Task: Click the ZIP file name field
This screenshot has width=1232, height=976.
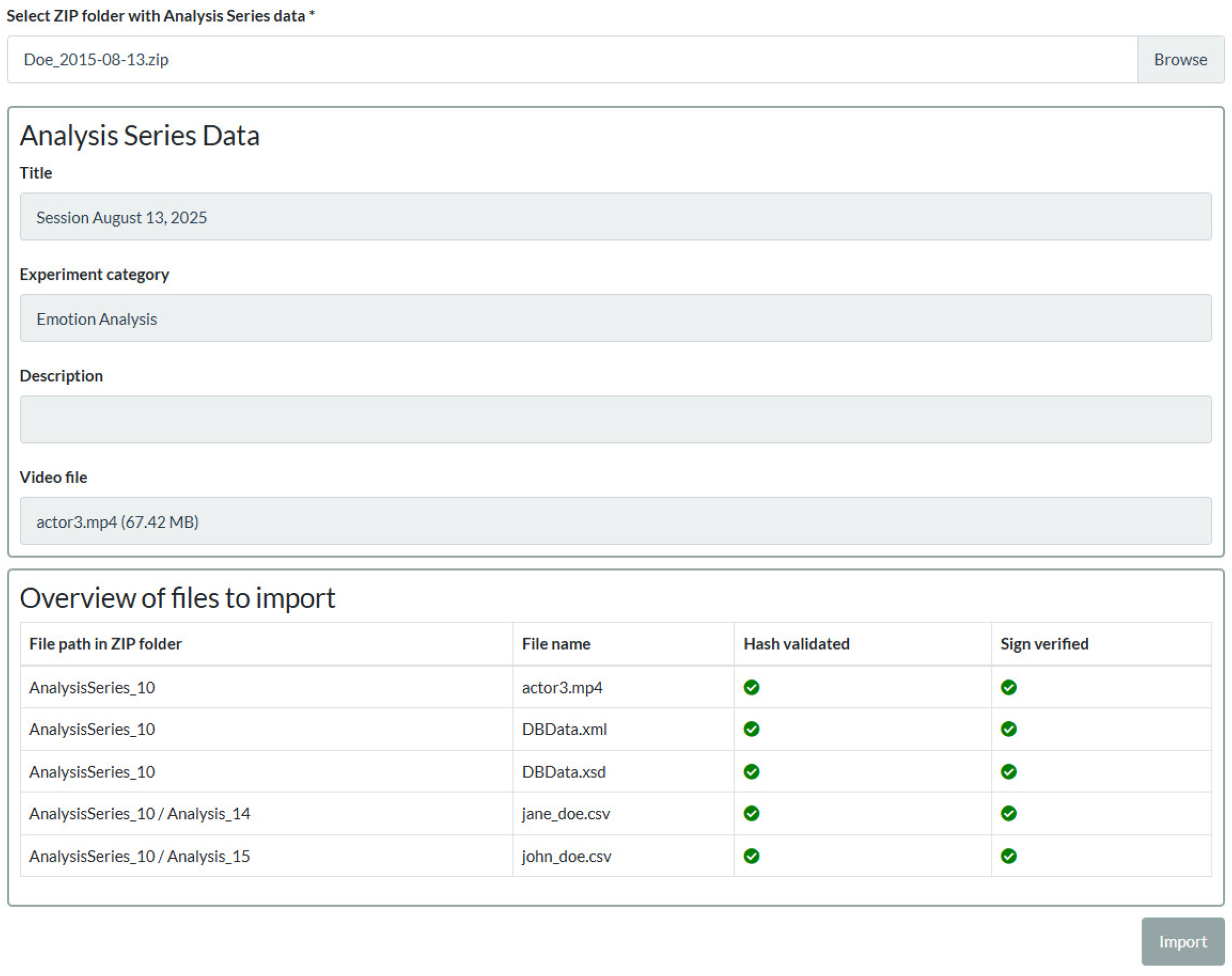Action: coord(572,59)
